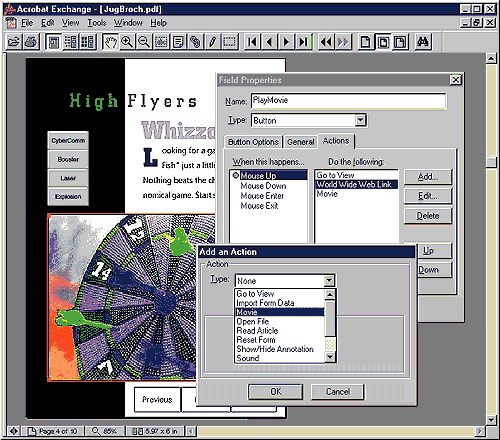
Task: Click the Page 4 of 10 status box
Action: pyautogui.click(x=53, y=431)
